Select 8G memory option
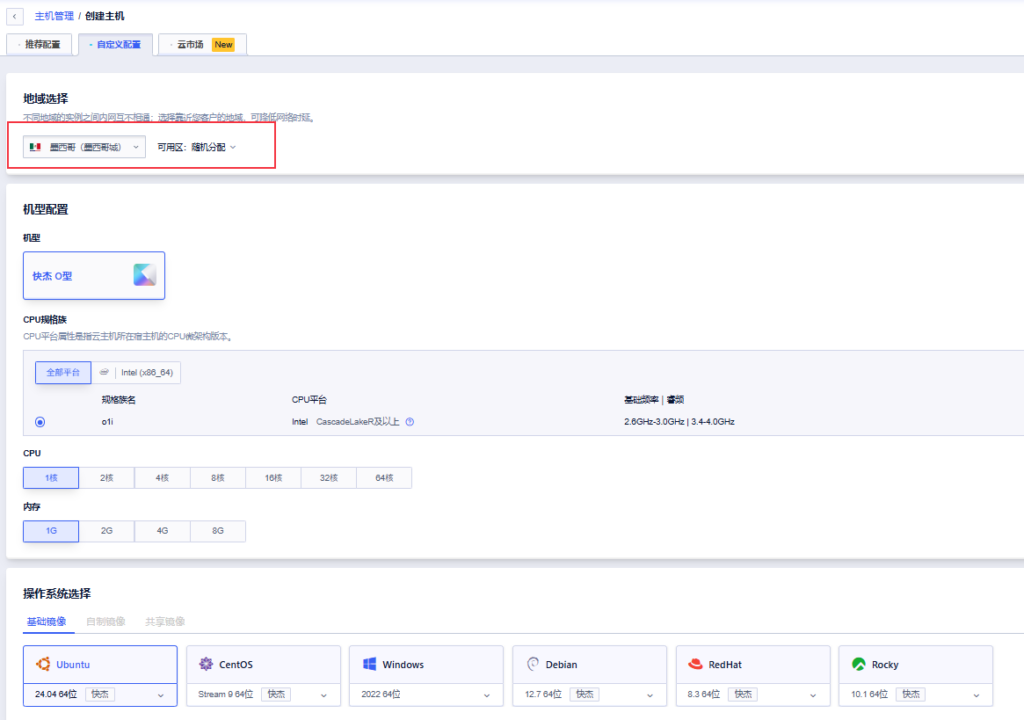The image size is (1024, 720). 217,531
